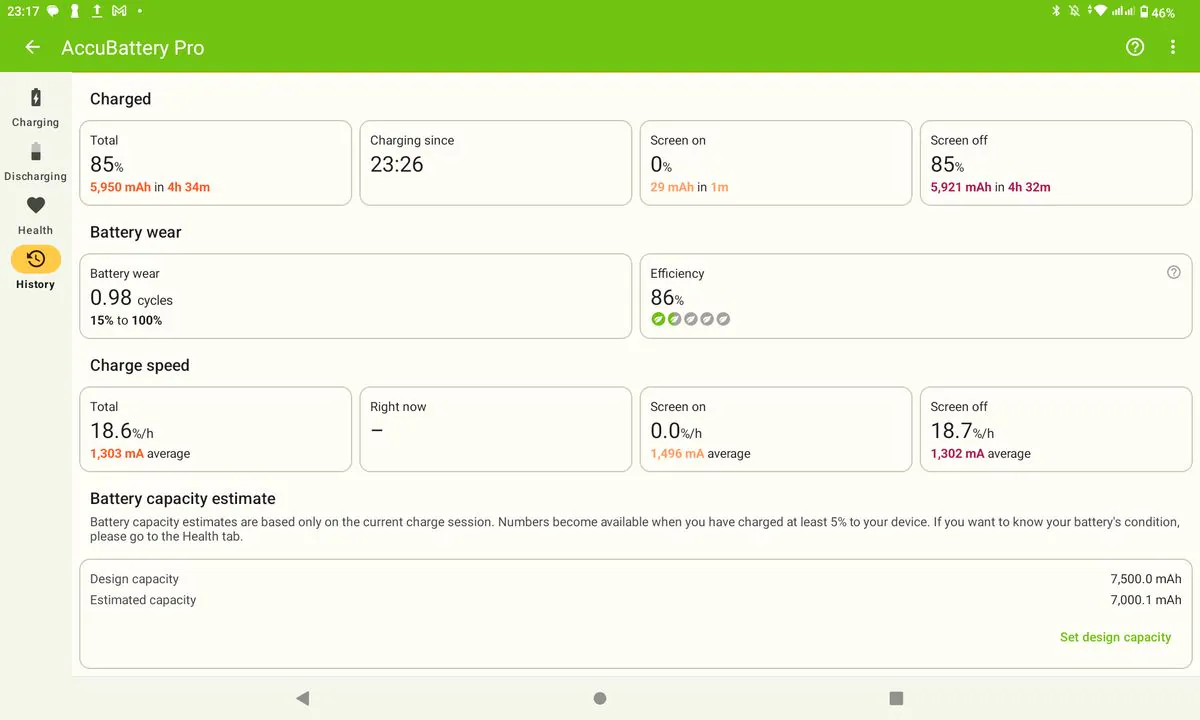The height and width of the screenshot is (720, 1200).
Task: Open the help icon in the app bar
Action: [x=1135, y=47]
